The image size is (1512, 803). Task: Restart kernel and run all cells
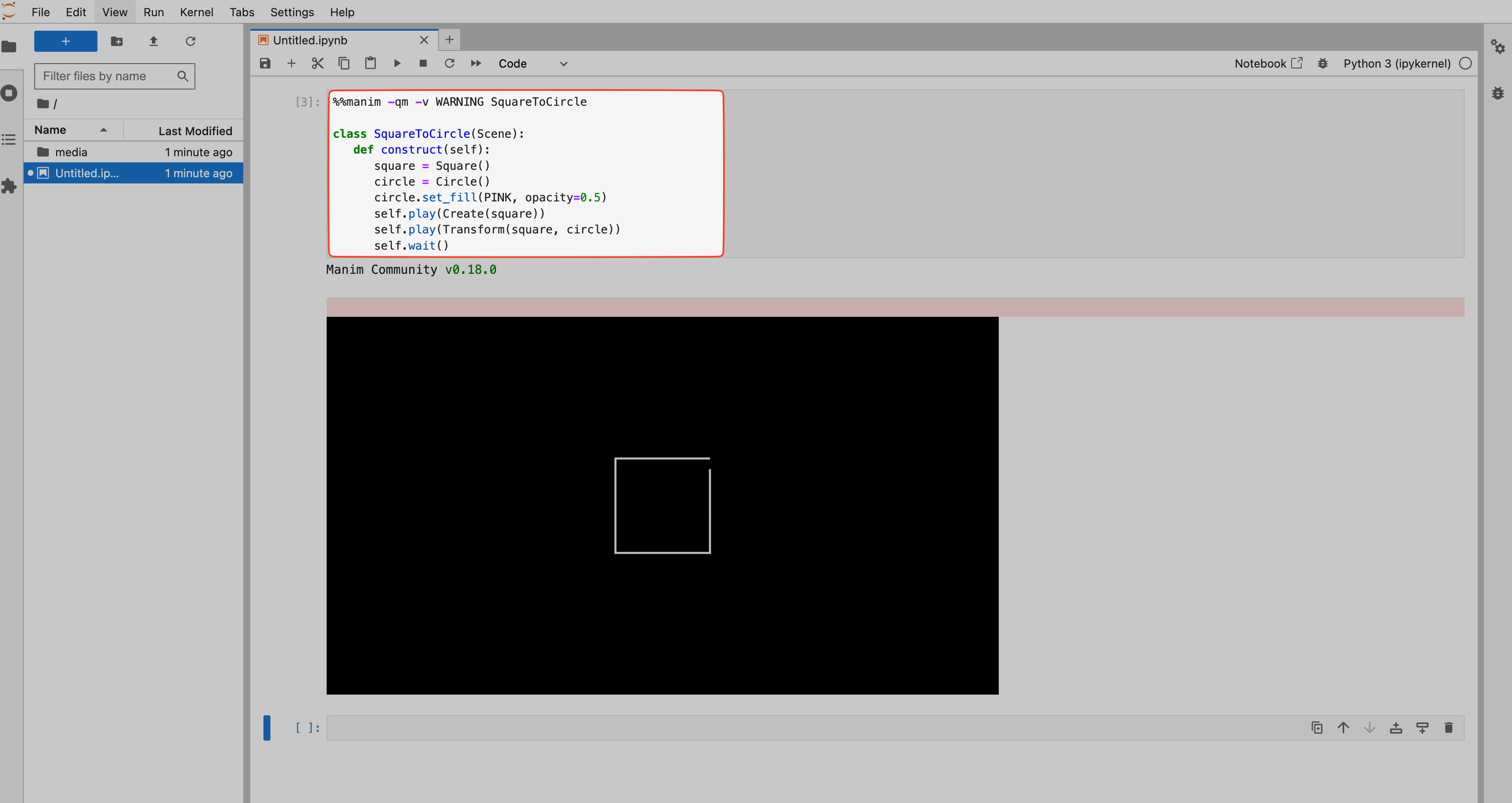click(x=475, y=63)
